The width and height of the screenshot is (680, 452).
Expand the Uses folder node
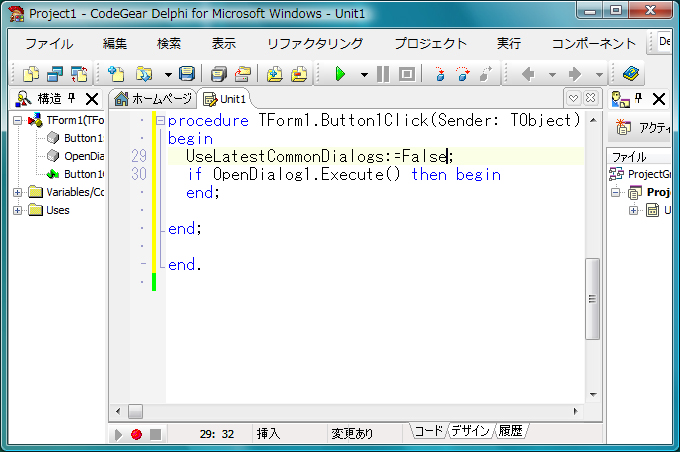pos(17,210)
